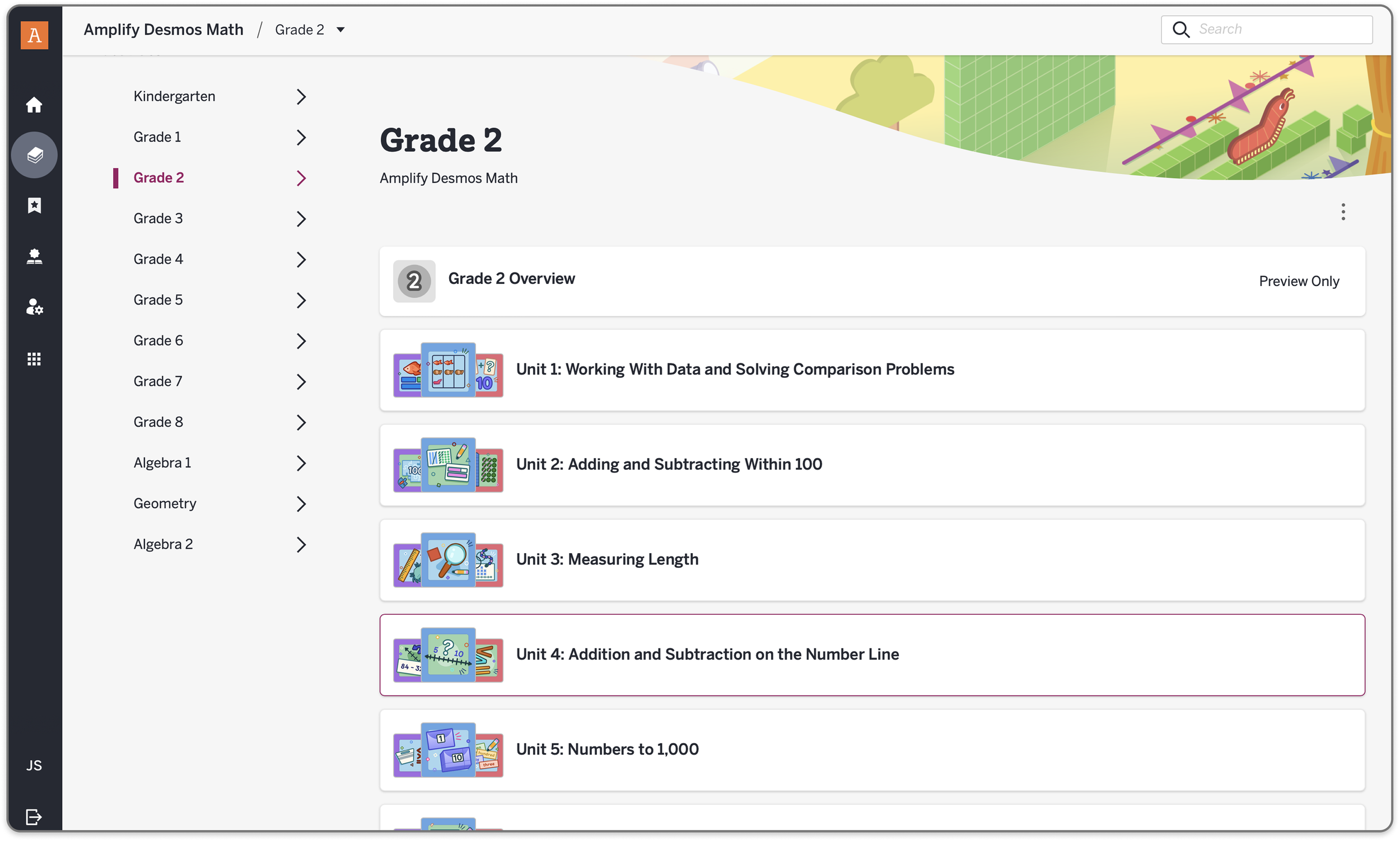Screen dimensions: 1400x841
Task: Open the three-dot more options menu
Action: click(1343, 212)
